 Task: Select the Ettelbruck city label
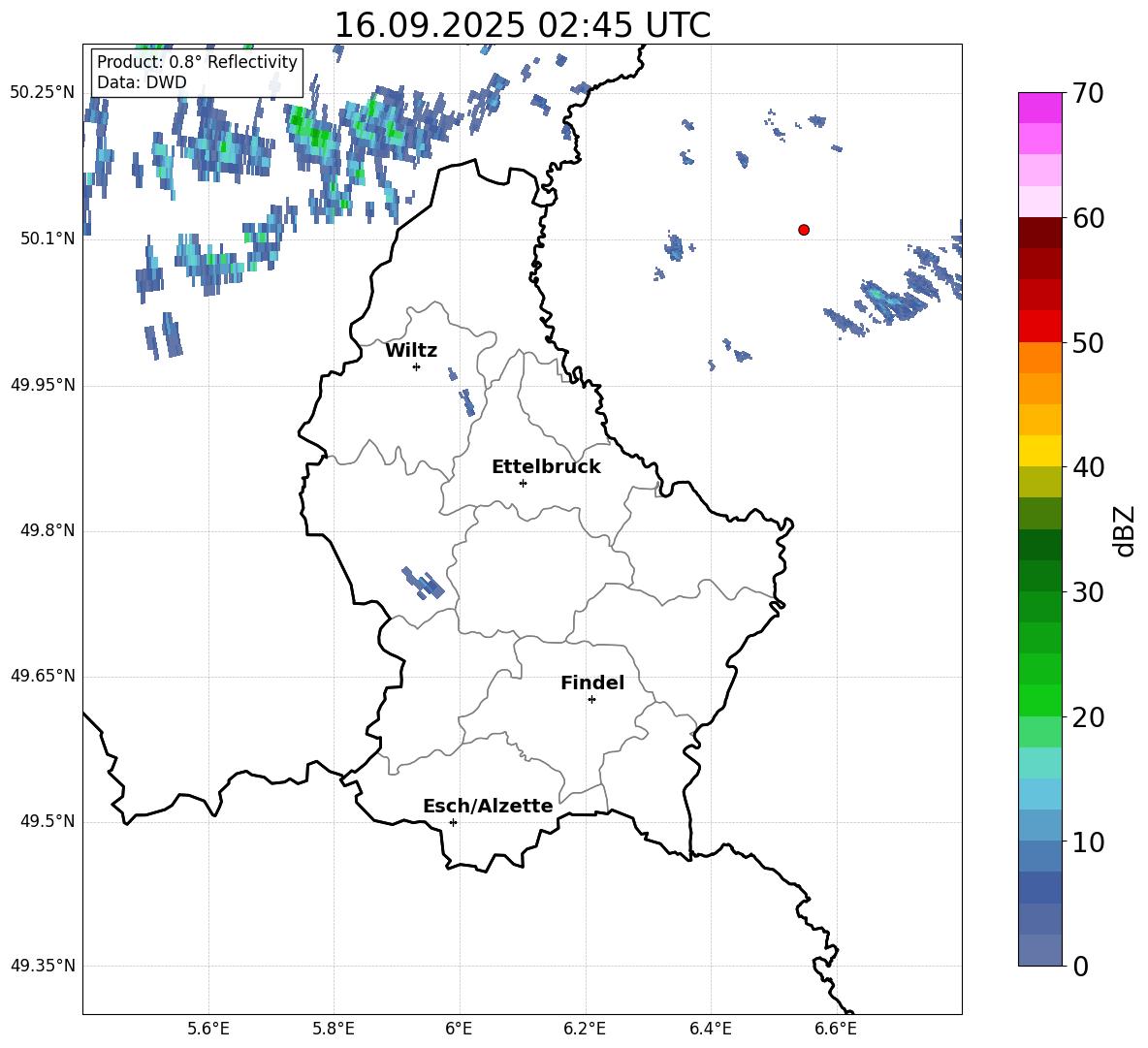pos(546,467)
